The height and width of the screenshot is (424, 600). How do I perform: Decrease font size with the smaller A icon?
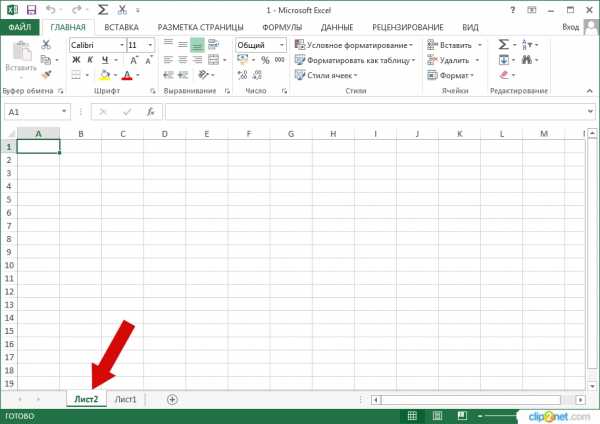click(x=148, y=60)
